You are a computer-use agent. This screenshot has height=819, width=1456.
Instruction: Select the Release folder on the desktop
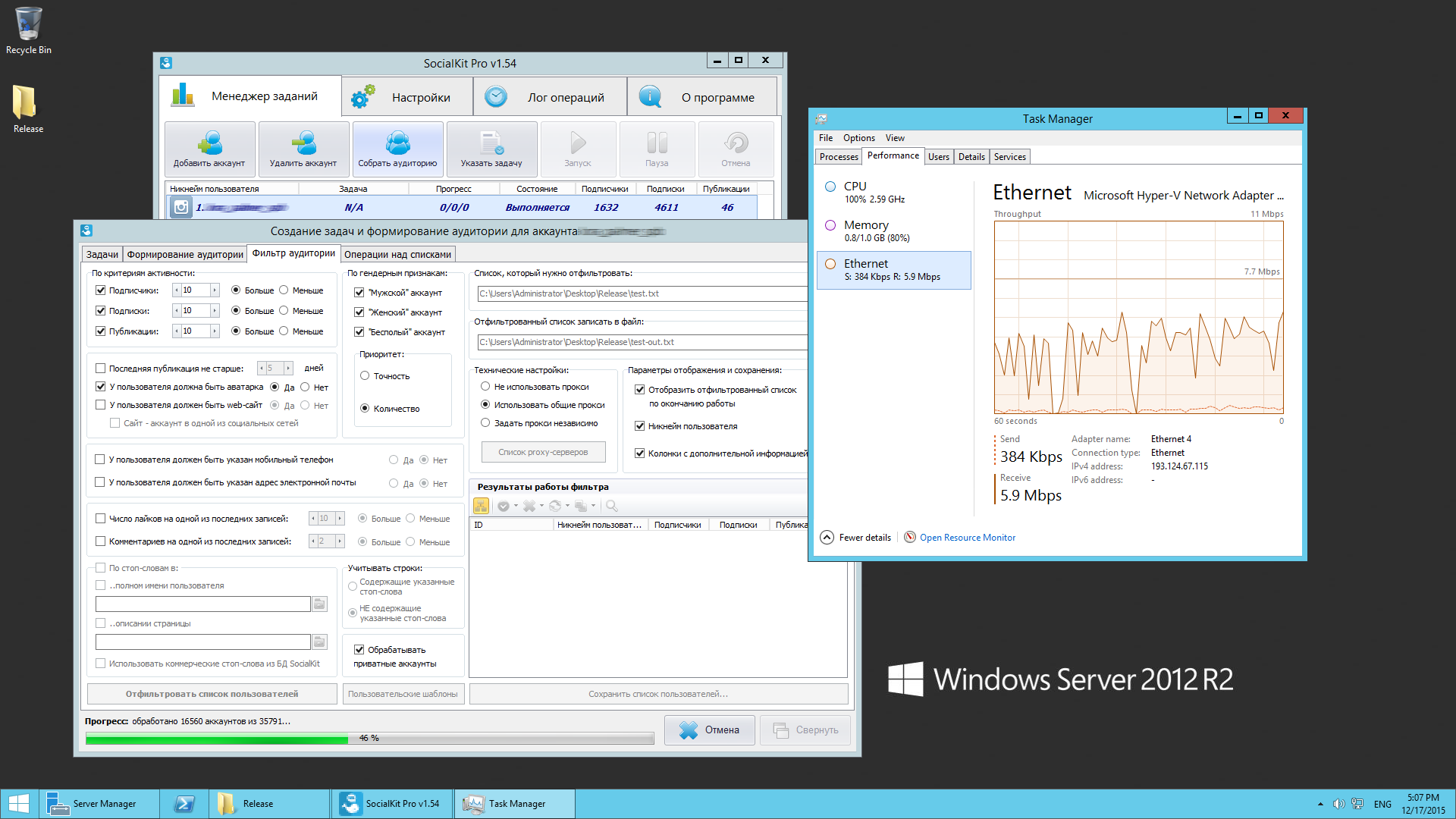27,108
